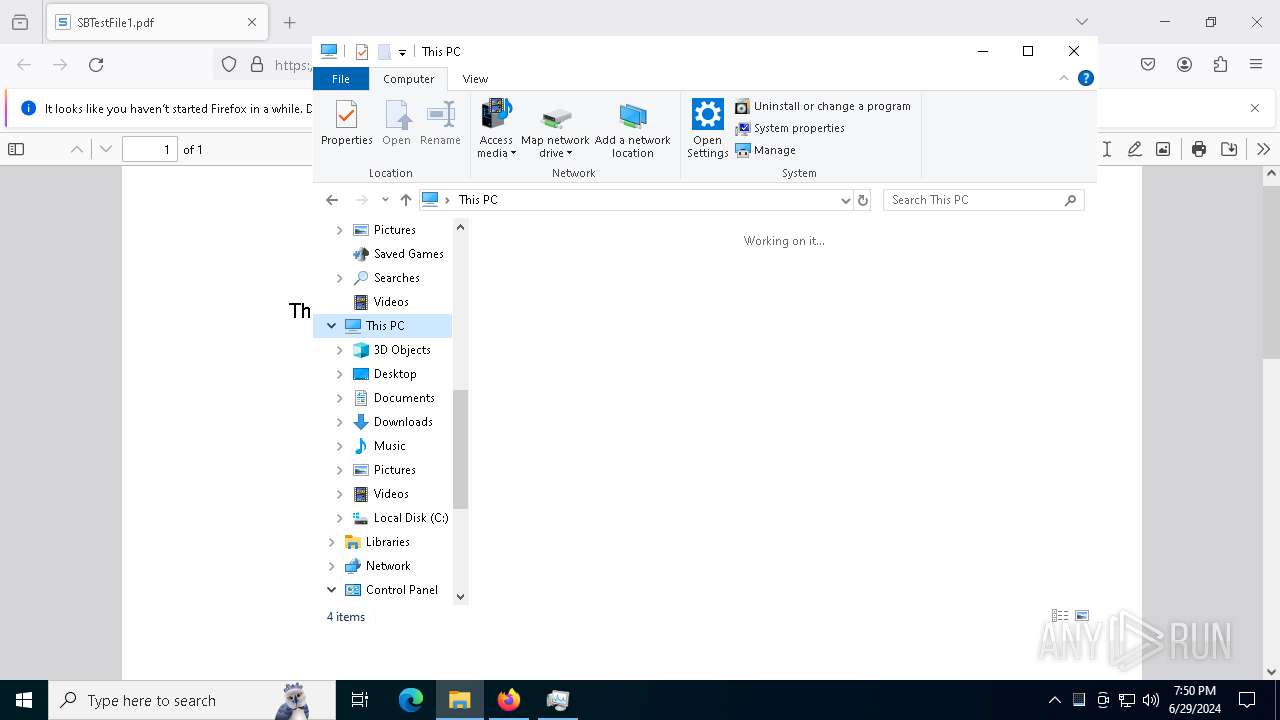The image size is (1280, 720).
Task: Collapse the Explorer ribbon with chevron
Action: (x=1064, y=78)
